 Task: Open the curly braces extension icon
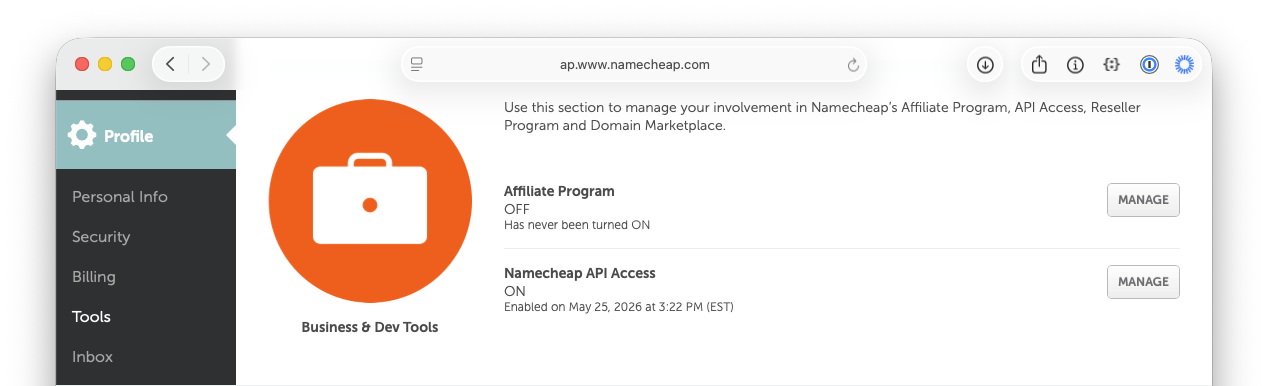coord(1111,65)
